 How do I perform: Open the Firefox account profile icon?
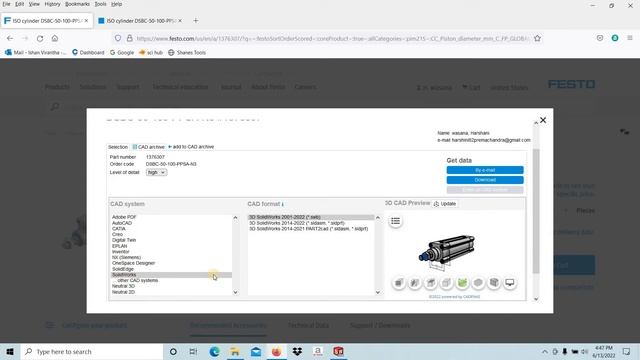click(x=615, y=38)
